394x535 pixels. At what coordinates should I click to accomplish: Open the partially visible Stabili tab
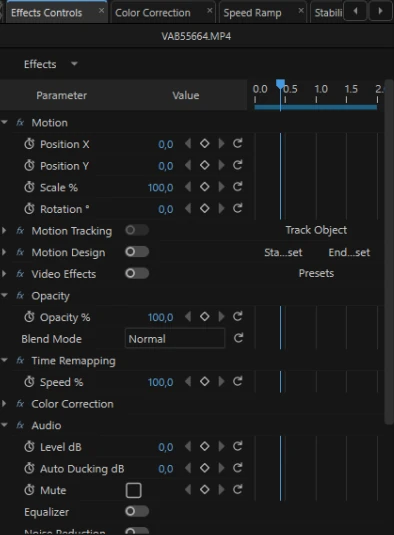tap(328, 13)
